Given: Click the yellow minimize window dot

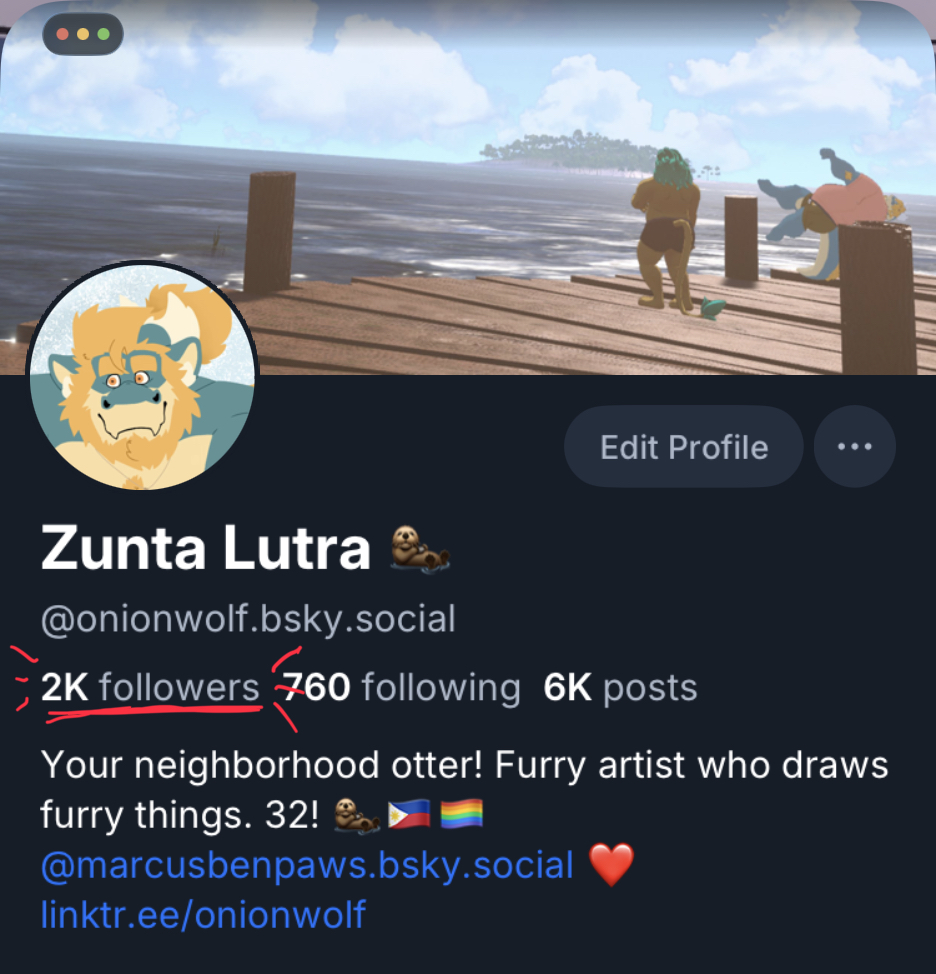Looking at the screenshot, I should point(83,34).
